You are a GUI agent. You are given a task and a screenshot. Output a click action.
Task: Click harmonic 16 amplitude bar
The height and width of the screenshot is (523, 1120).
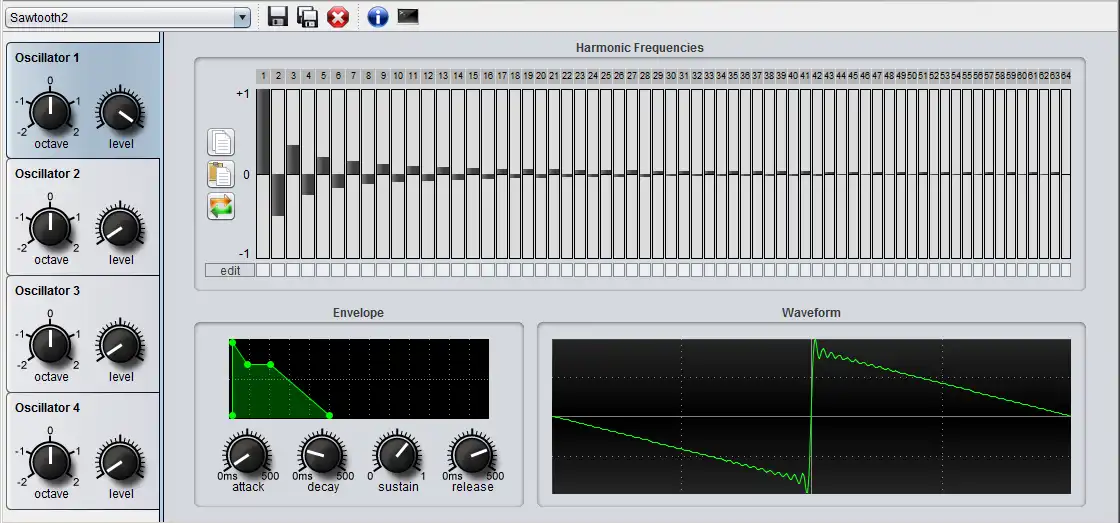click(x=488, y=174)
